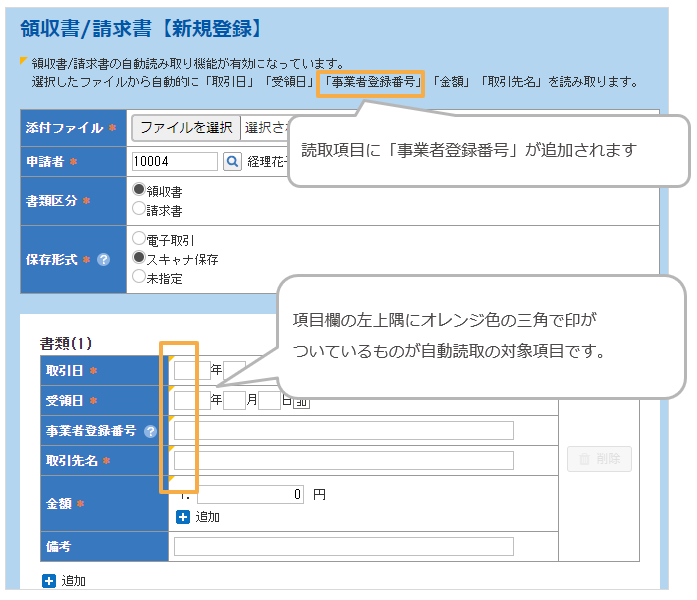Viewport: 697px width, 600px height.
Task: Click 取引日 year input box
Action: point(188,371)
